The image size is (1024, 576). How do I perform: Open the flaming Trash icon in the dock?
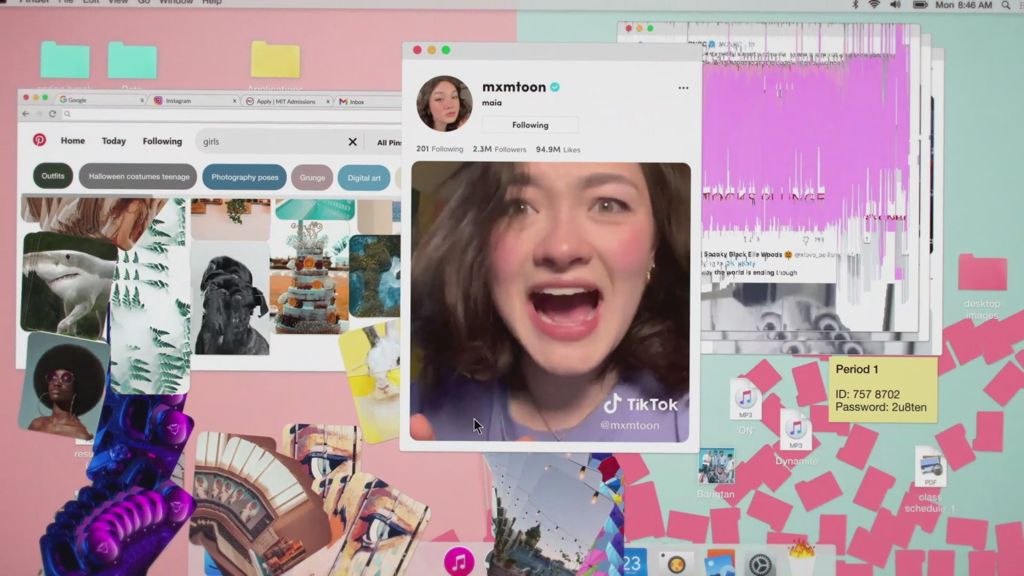pyautogui.click(x=802, y=559)
